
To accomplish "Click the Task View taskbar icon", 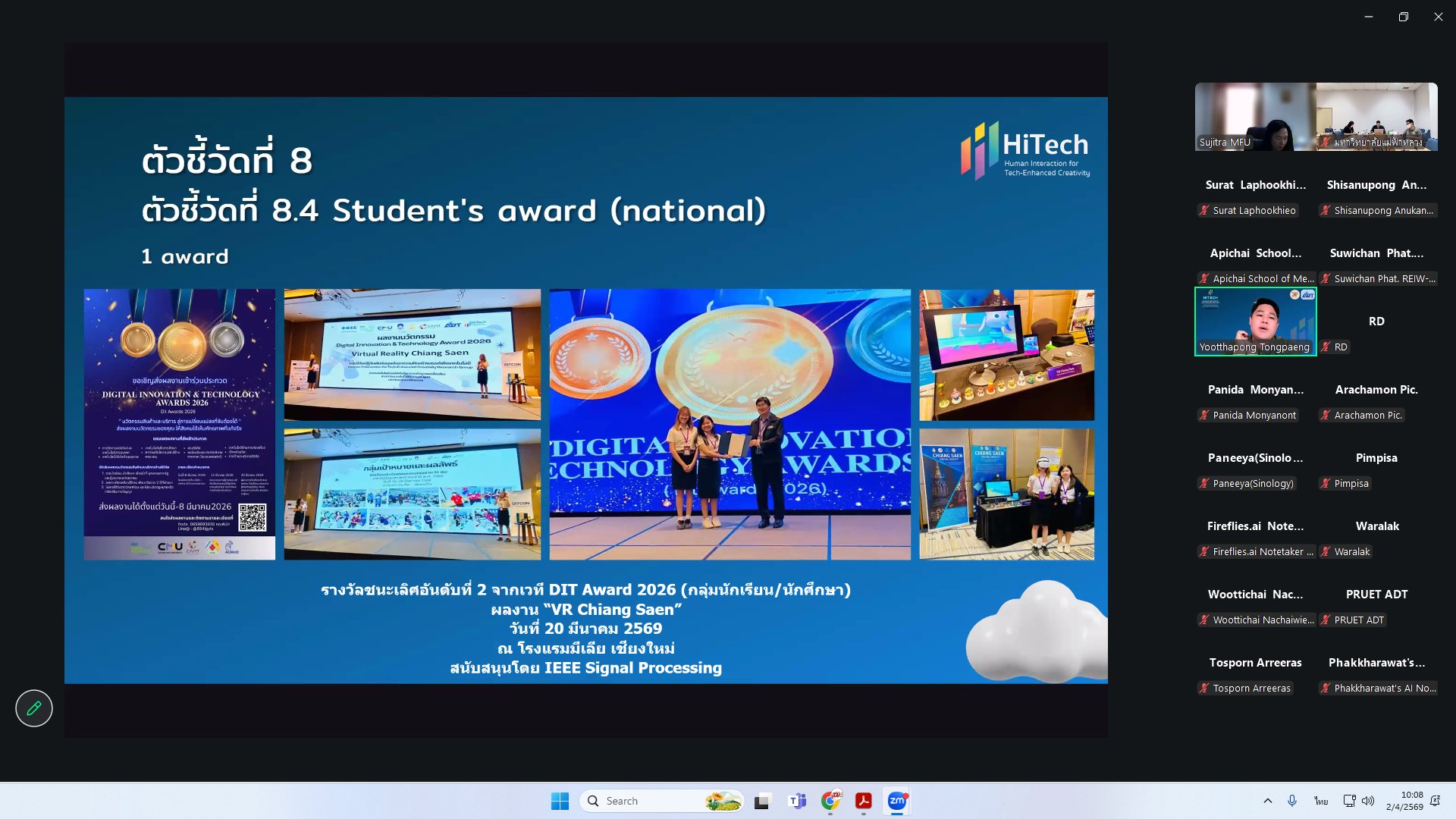I will pyautogui.click(x=762, y=801).
